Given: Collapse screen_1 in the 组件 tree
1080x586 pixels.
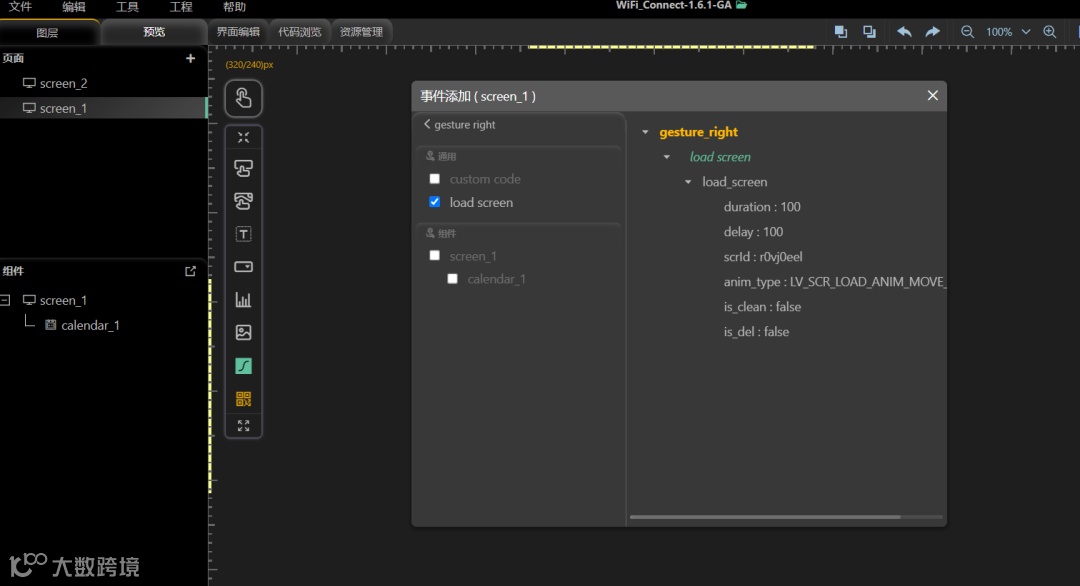Looking at the screenshot, I should [6, 300].
